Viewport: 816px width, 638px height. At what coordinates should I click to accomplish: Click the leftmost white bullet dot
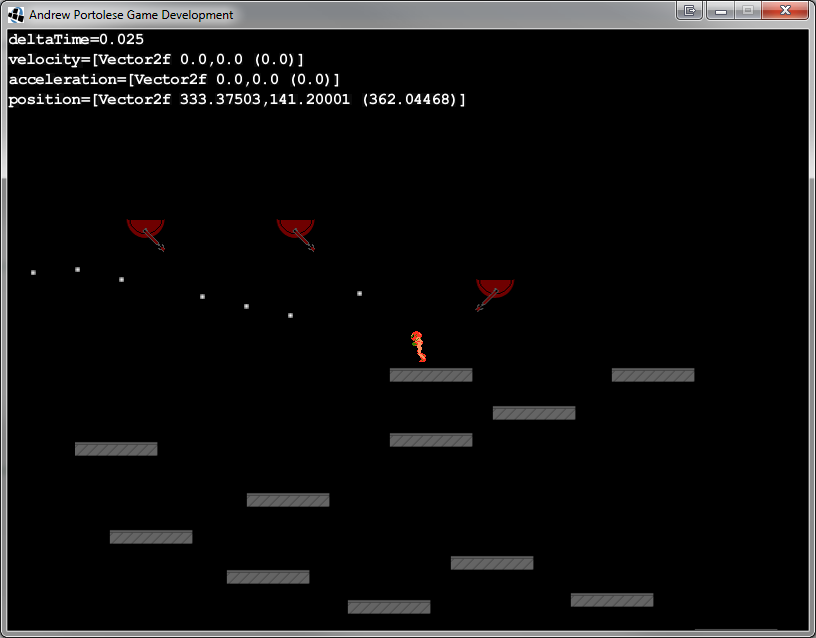pos(33,272)
